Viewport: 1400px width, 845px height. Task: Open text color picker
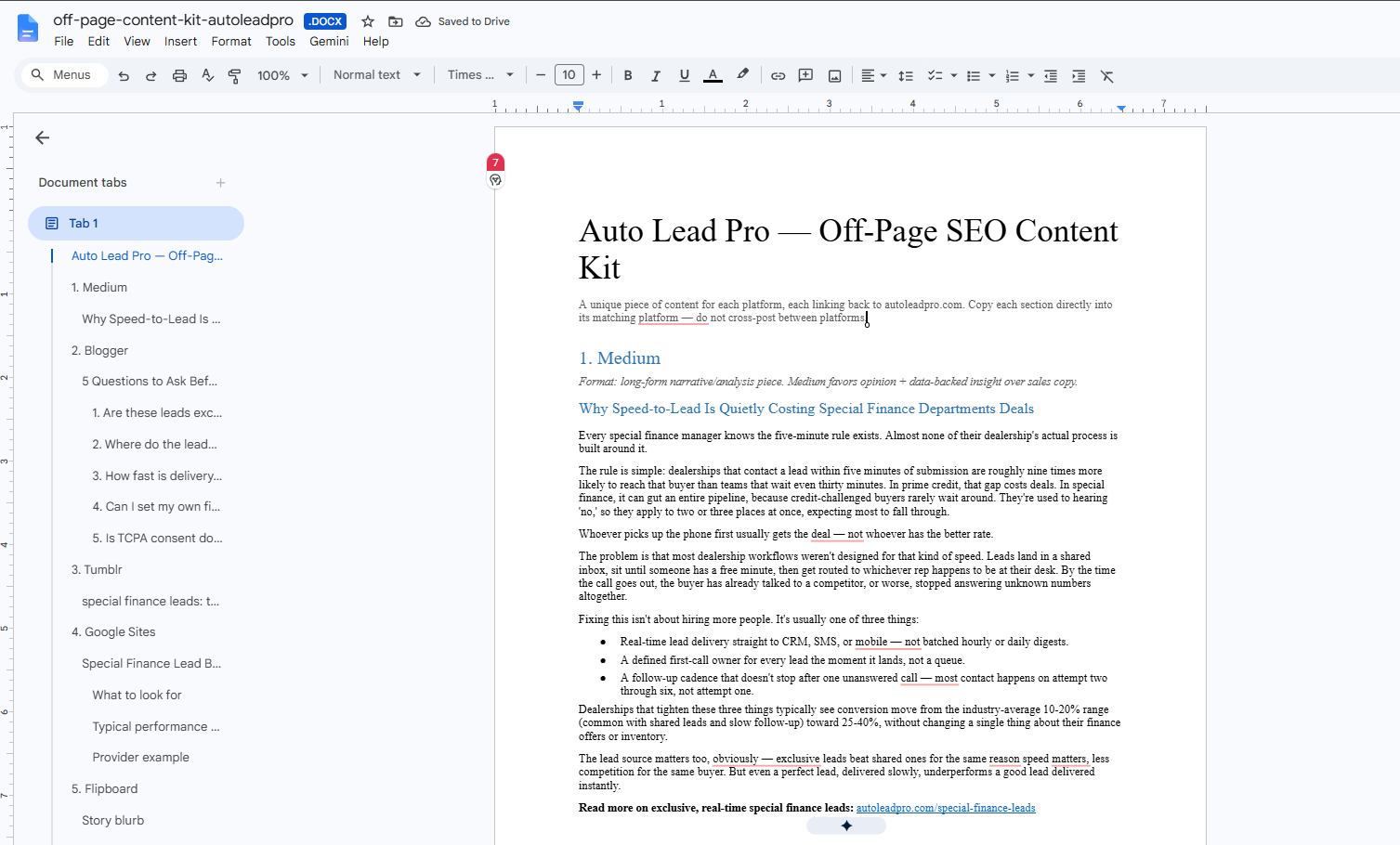coord(713,75)
